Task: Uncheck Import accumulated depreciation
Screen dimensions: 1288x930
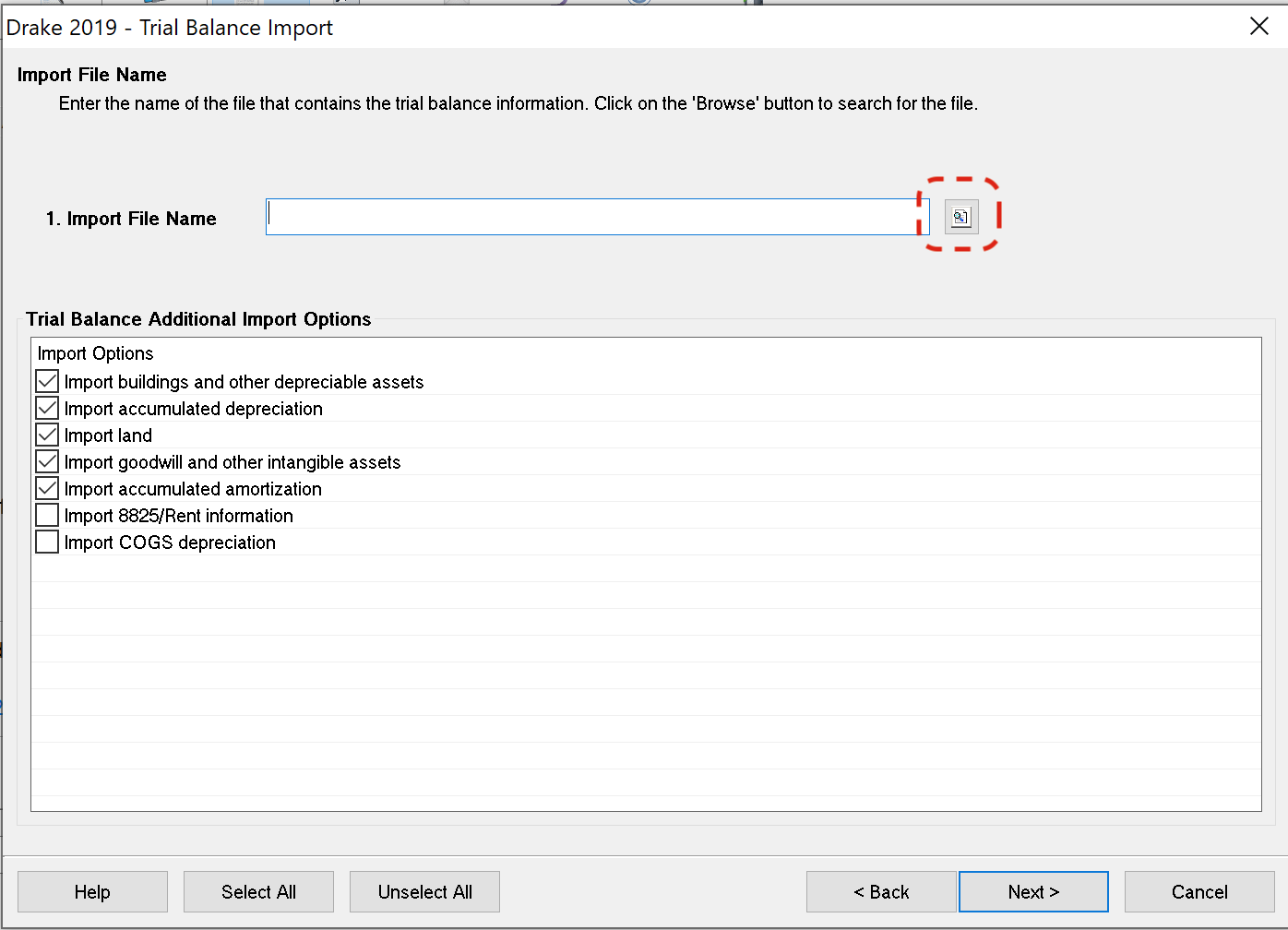Action: coord(47,408)
